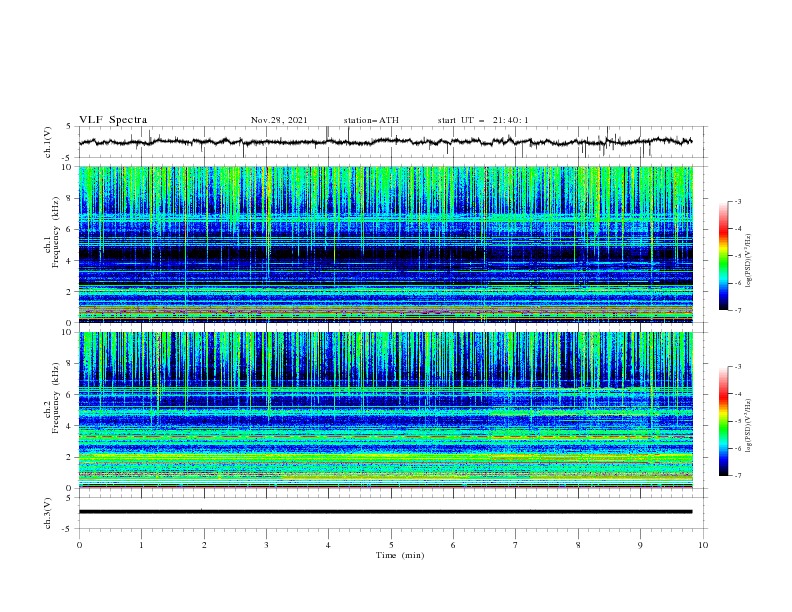
Task: Click the time axis tick label "5"
Action: (391, 545)
